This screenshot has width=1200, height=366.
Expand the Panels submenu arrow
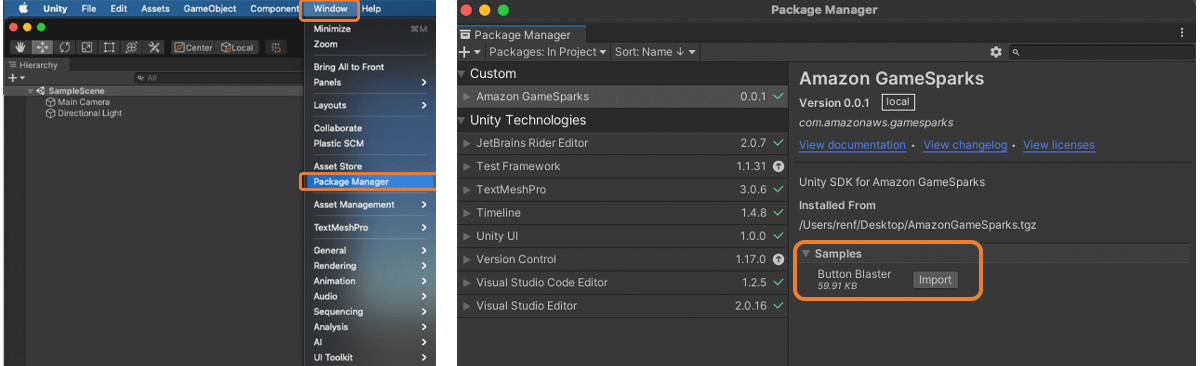coord(424,82)
